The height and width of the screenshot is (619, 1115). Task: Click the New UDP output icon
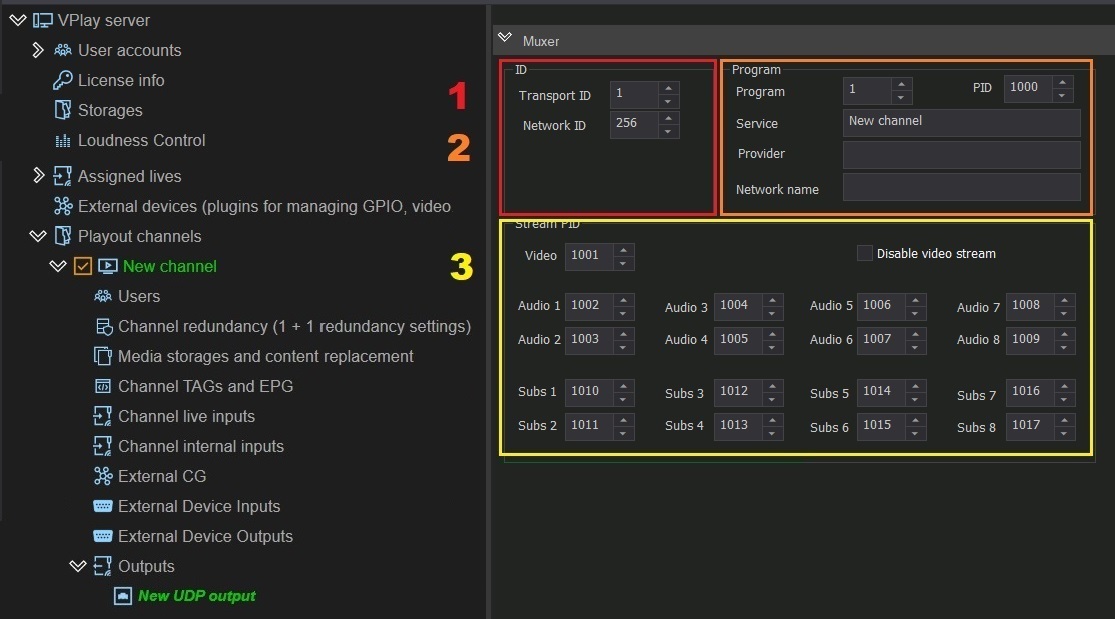point(122,596)
